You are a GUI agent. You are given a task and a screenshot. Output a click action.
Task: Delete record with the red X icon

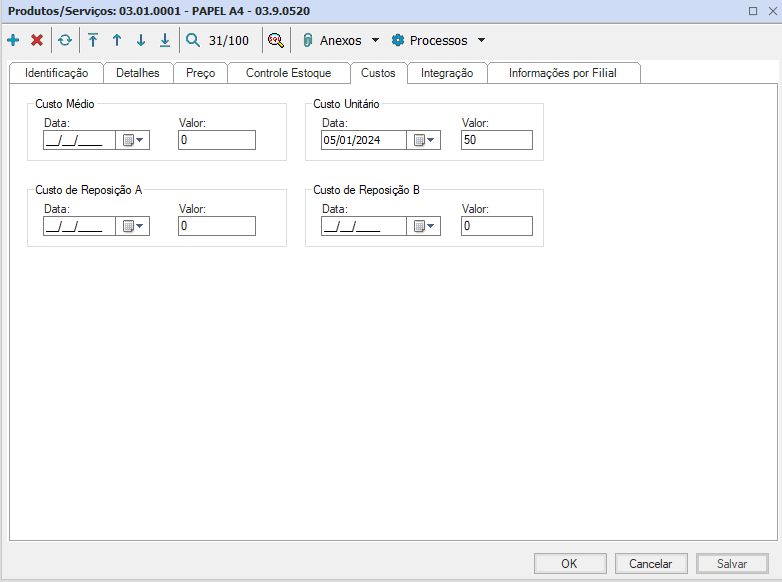tap(37, 41)
